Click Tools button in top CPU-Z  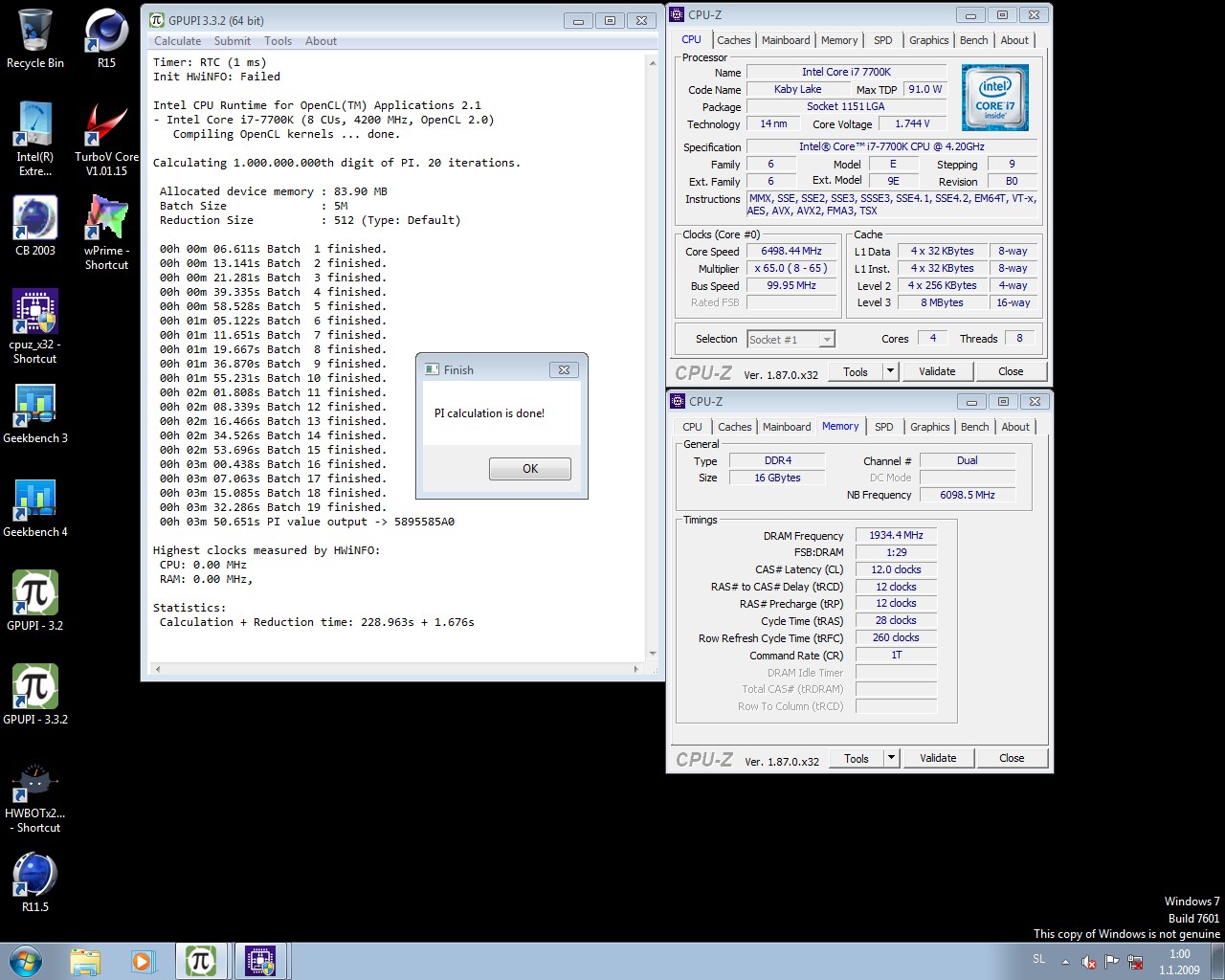856,372
